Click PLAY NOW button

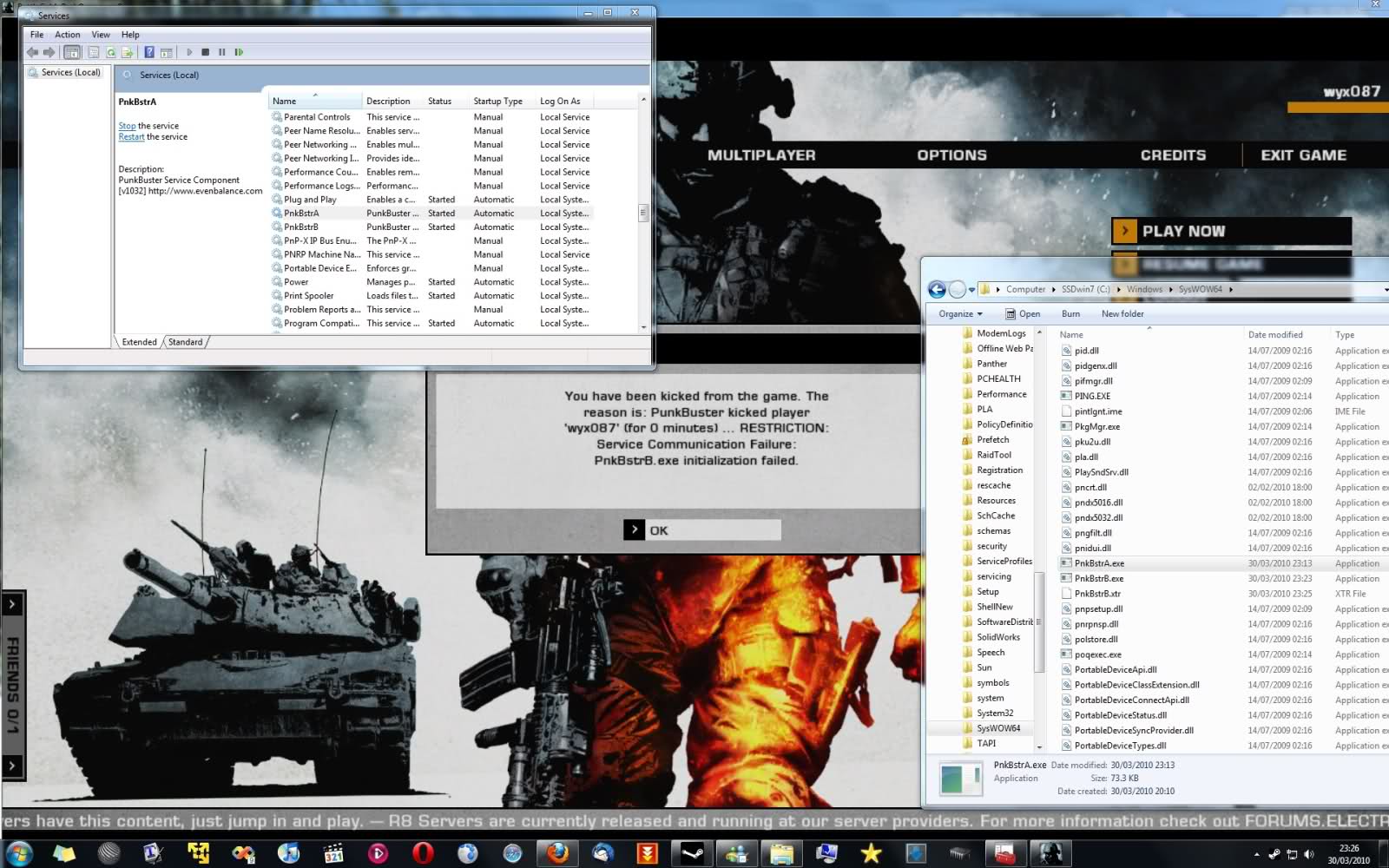coord(1231,231)
